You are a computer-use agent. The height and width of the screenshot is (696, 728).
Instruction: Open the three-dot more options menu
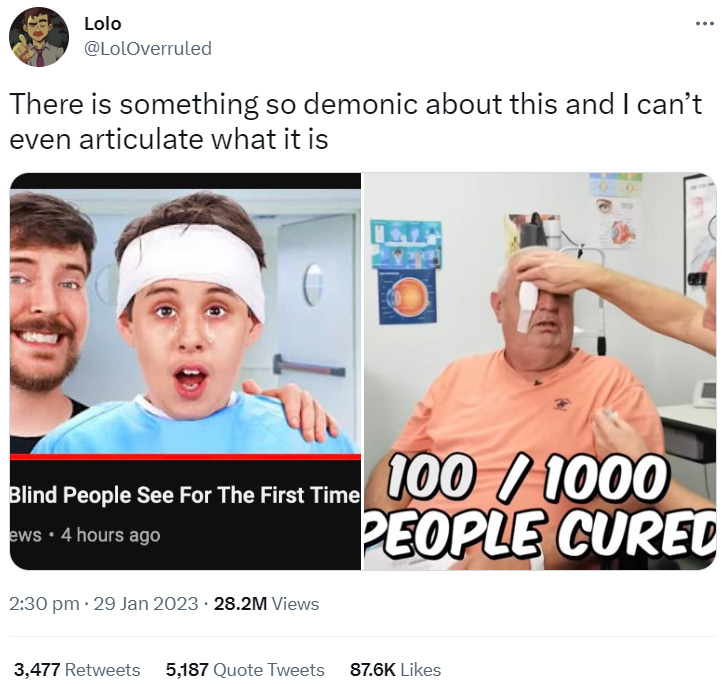[x=704, y=23]
